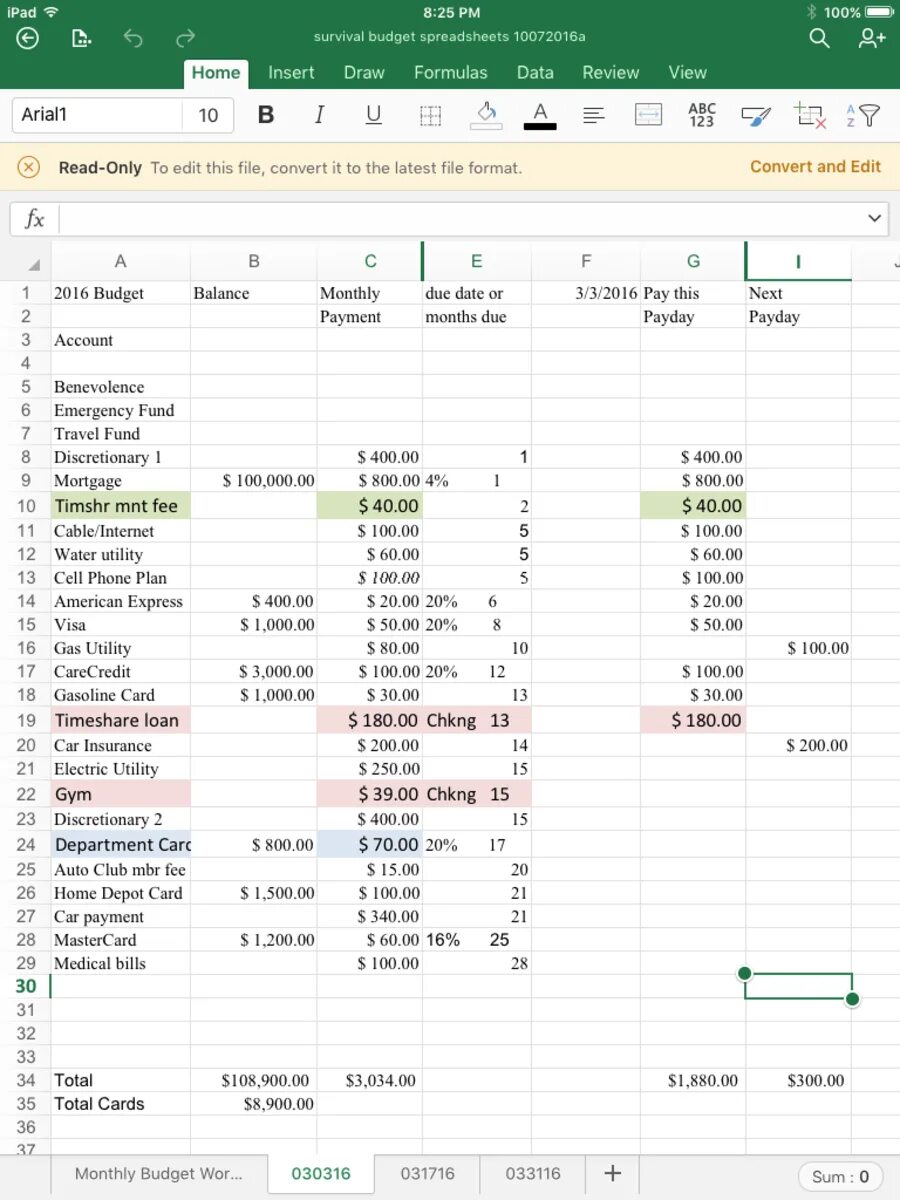The width and height of the screenshot is (900, 1200).
Task: Toggle Italic formatting
Action: click(319, 115)
